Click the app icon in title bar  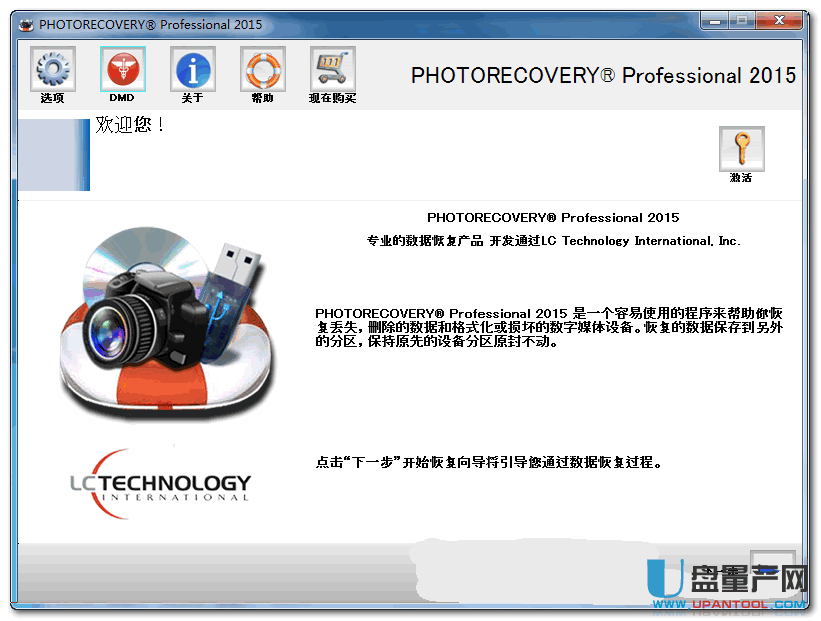click(25, 24)
